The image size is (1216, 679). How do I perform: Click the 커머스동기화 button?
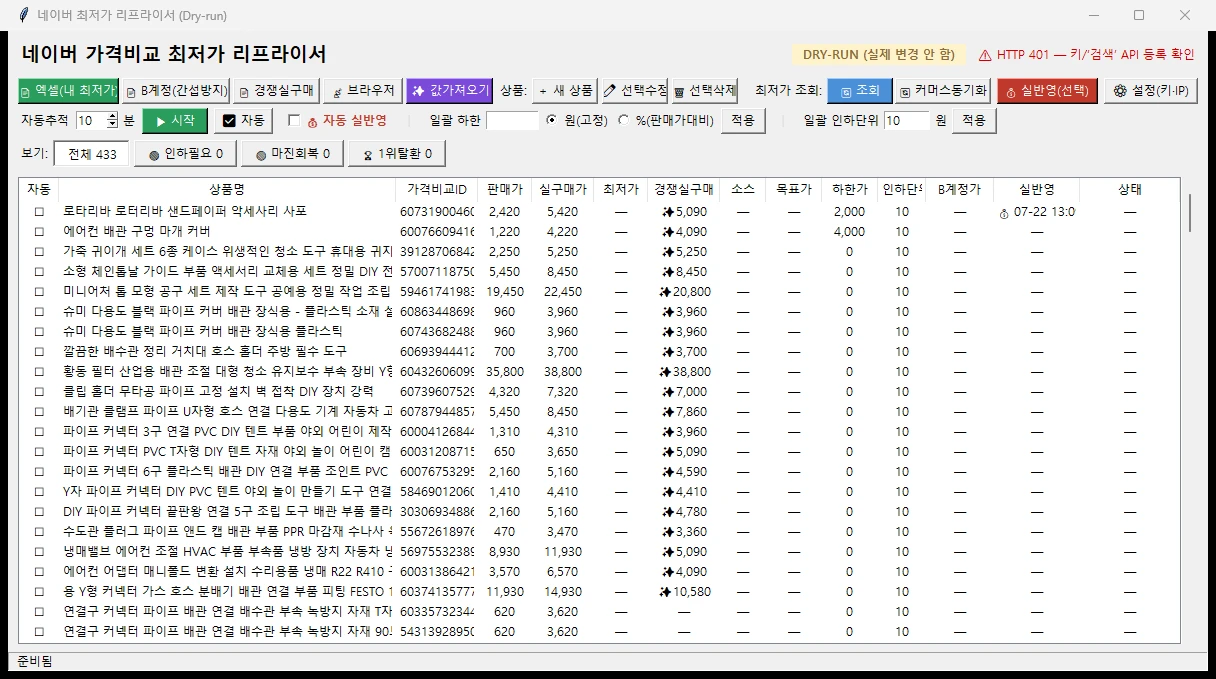(942, 90)
